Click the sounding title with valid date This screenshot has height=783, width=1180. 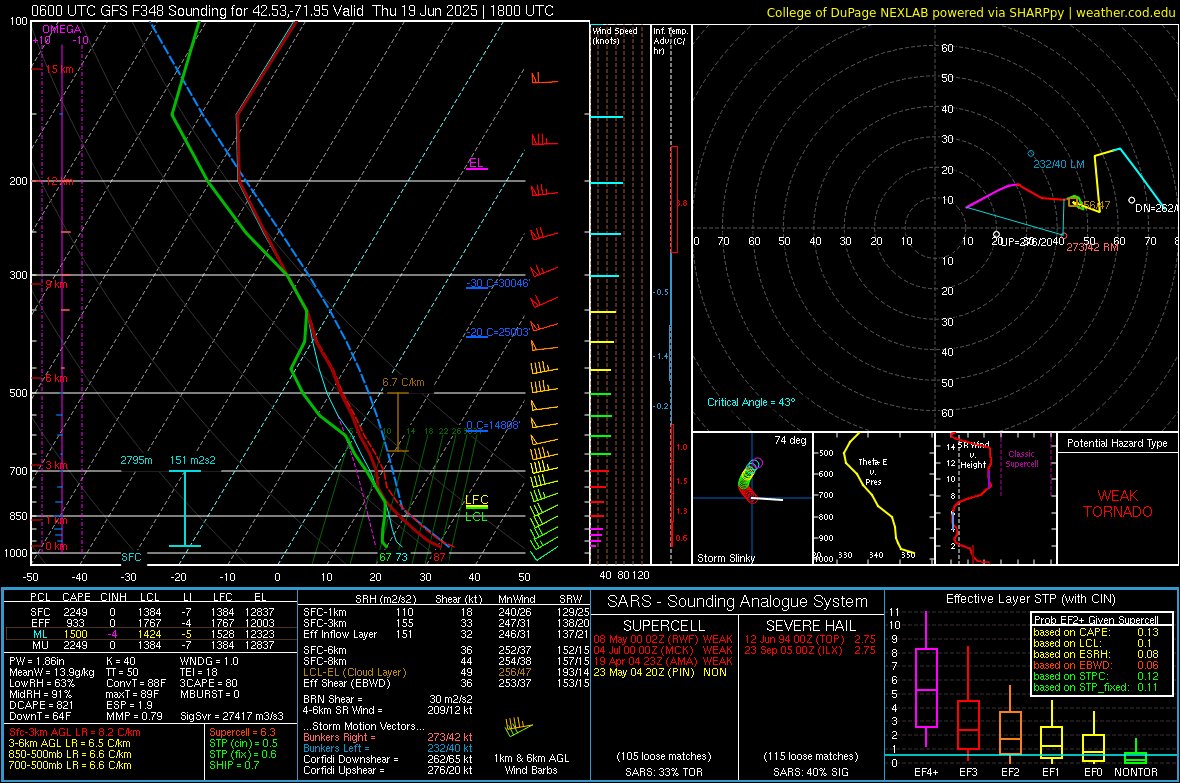[x=292, y=11]
